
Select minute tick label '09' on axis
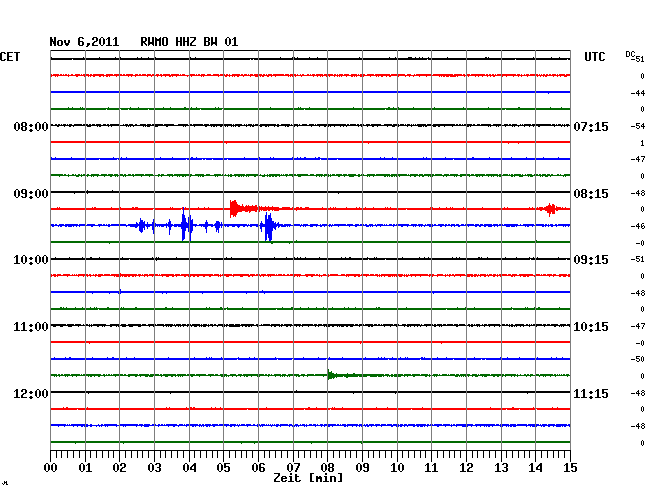point(362,468)
